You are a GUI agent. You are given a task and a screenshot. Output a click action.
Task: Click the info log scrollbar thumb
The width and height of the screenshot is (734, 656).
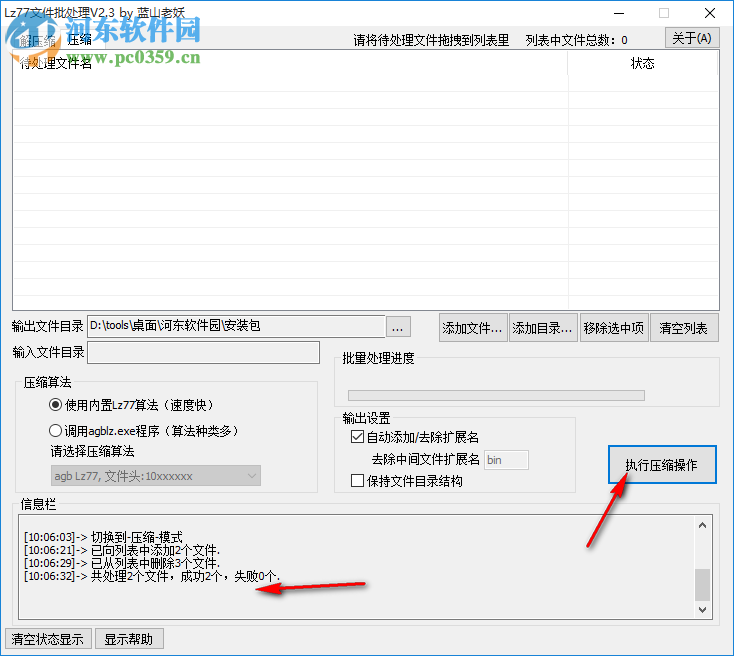point(702,584)
